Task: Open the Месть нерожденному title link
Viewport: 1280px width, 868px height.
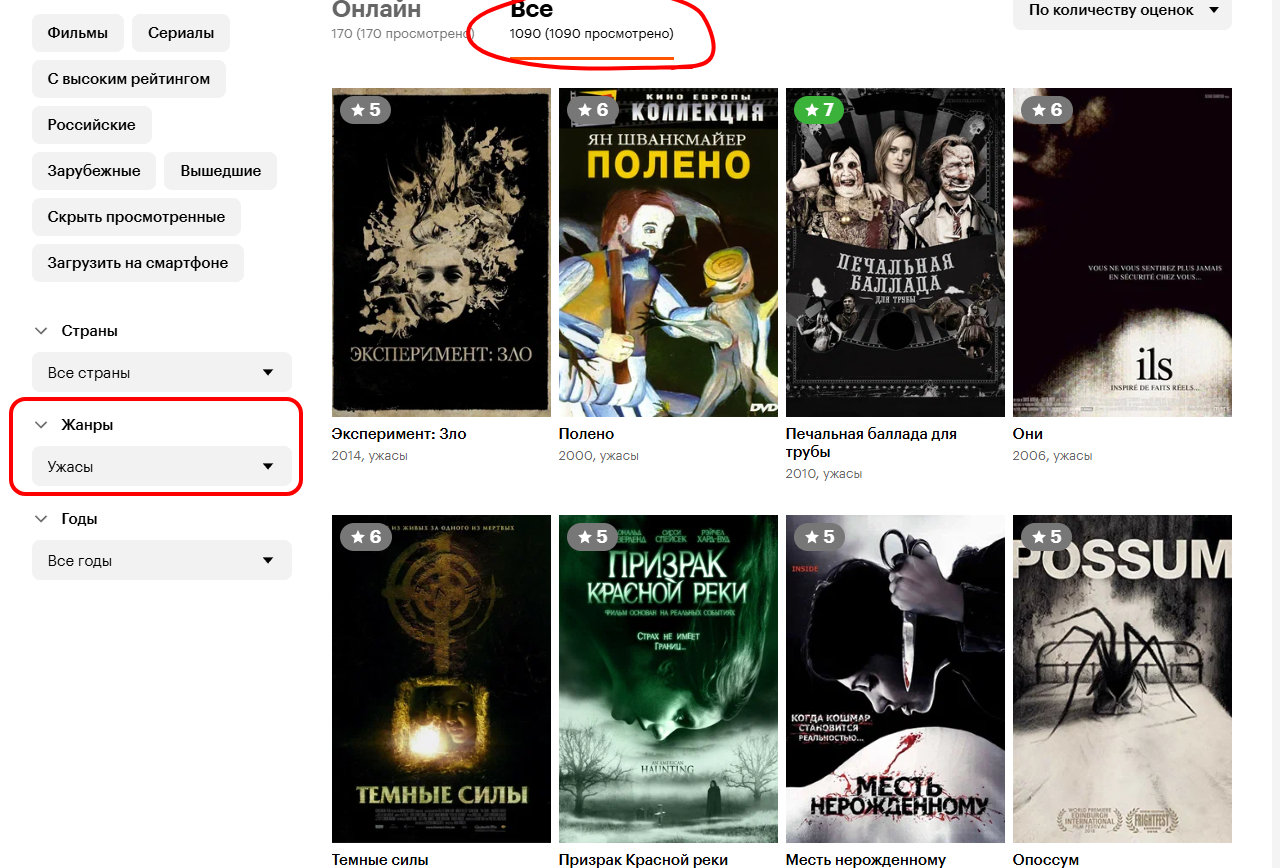Action: point(866,860)
